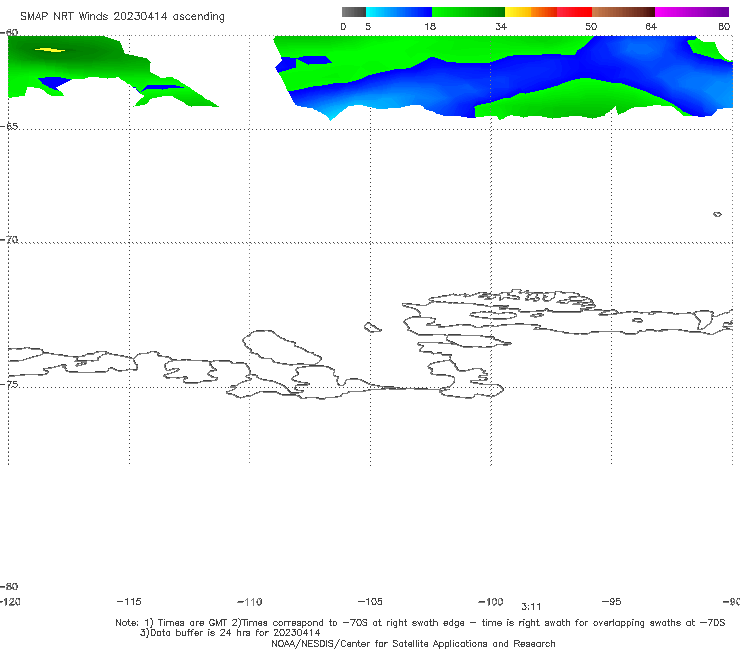Click the color bar label '18'
This screenshot has height=650, width=740.
(x=430, y=26)
